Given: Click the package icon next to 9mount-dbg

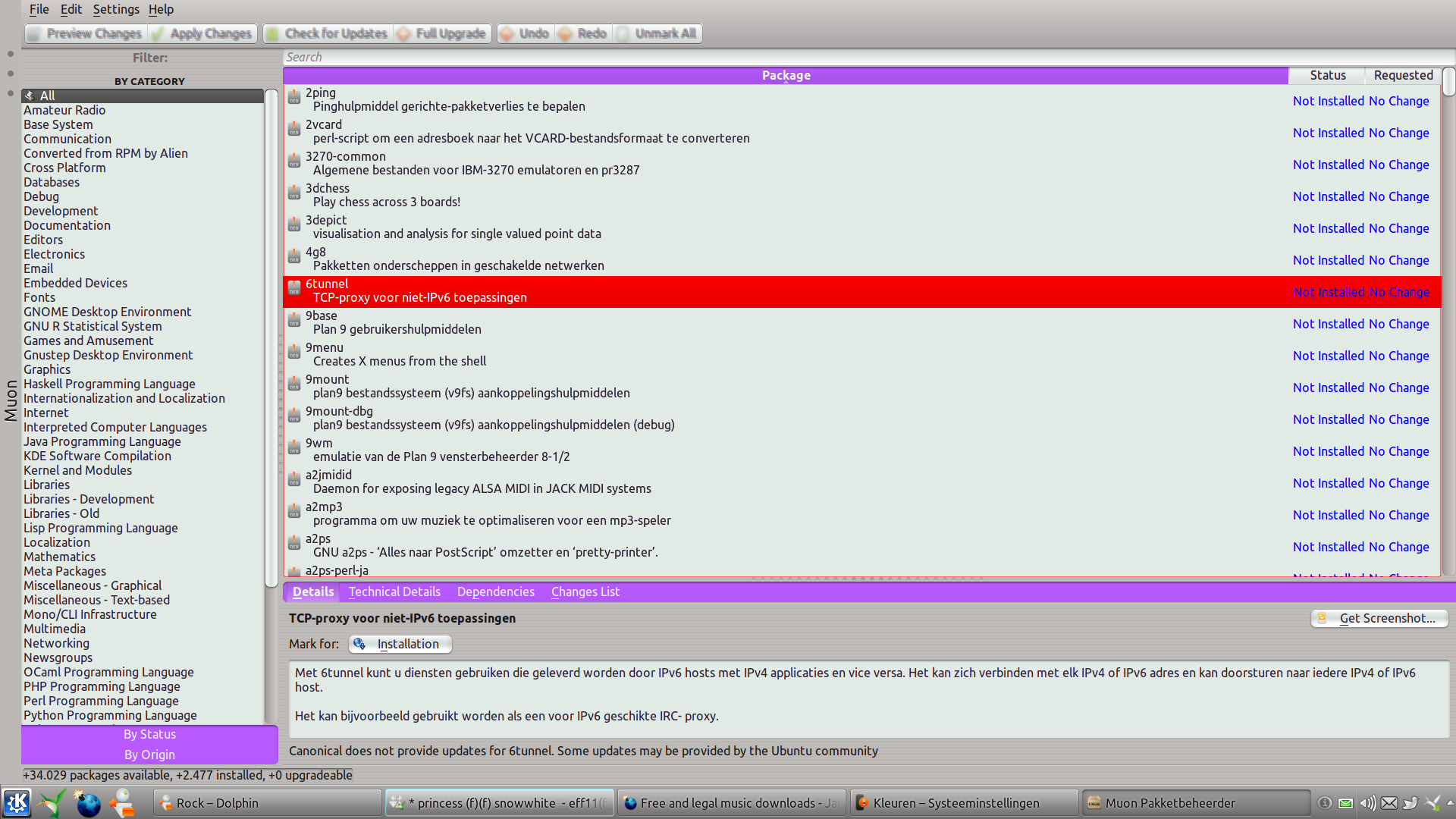Looking at the screenshot, I should (294, 416).
